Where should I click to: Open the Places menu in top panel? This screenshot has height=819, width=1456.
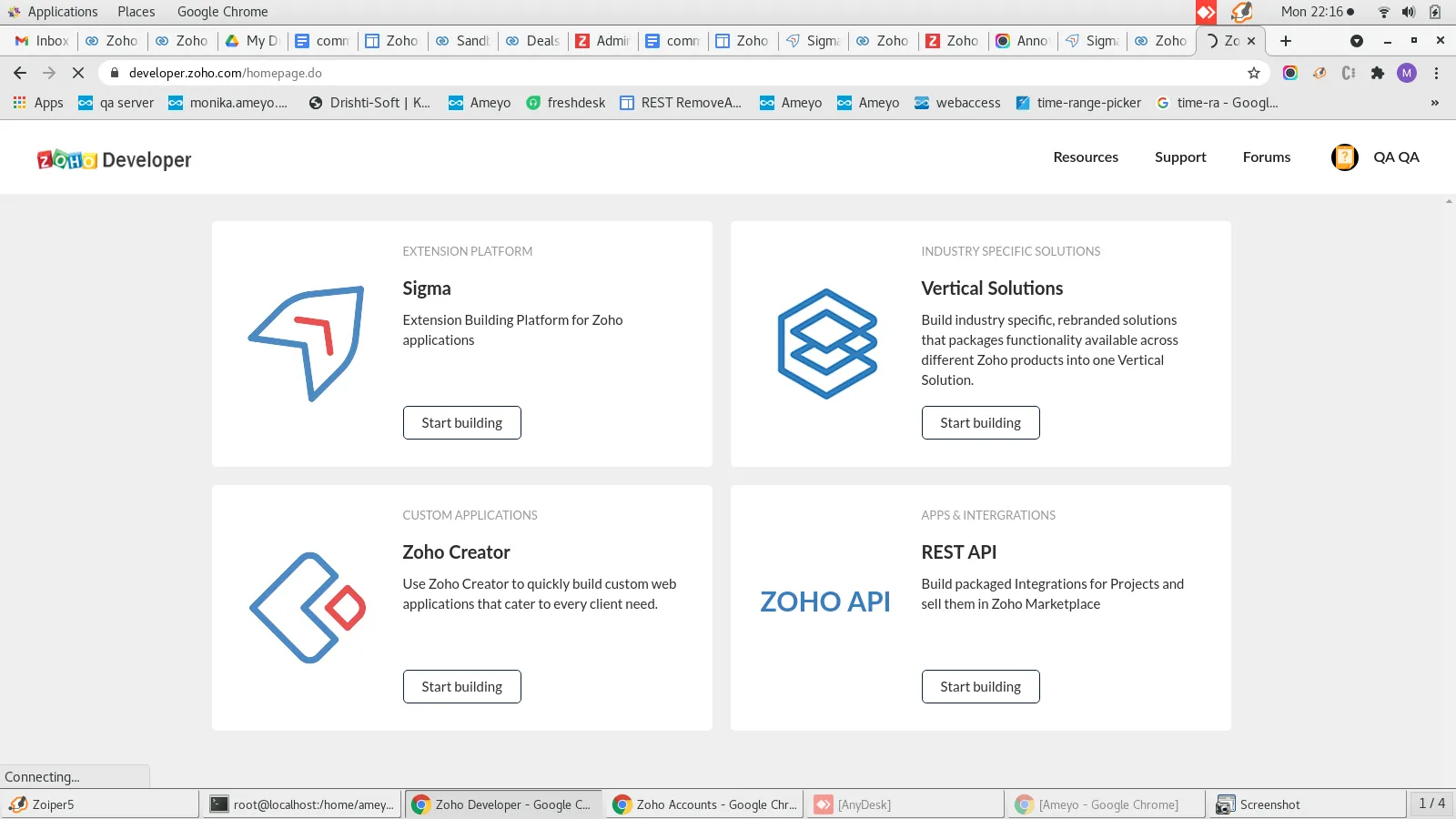(136, 12)
